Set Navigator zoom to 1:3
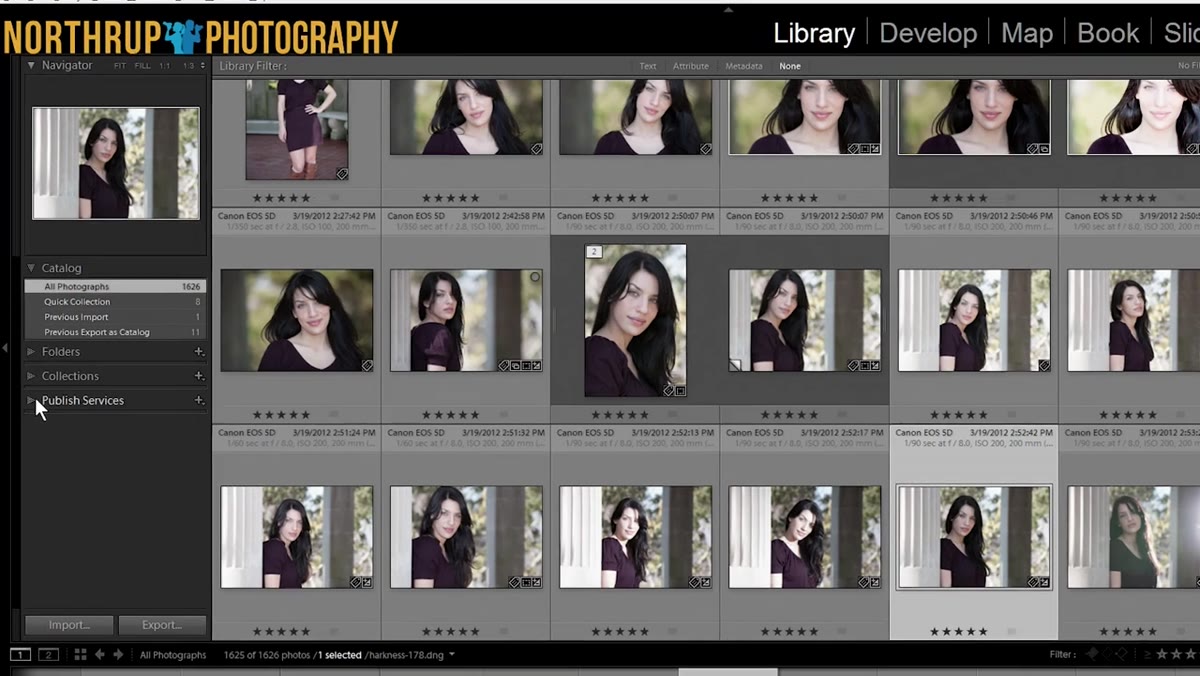The width and height of the screenshot is (1200, 676). click(x=188, y=66)
